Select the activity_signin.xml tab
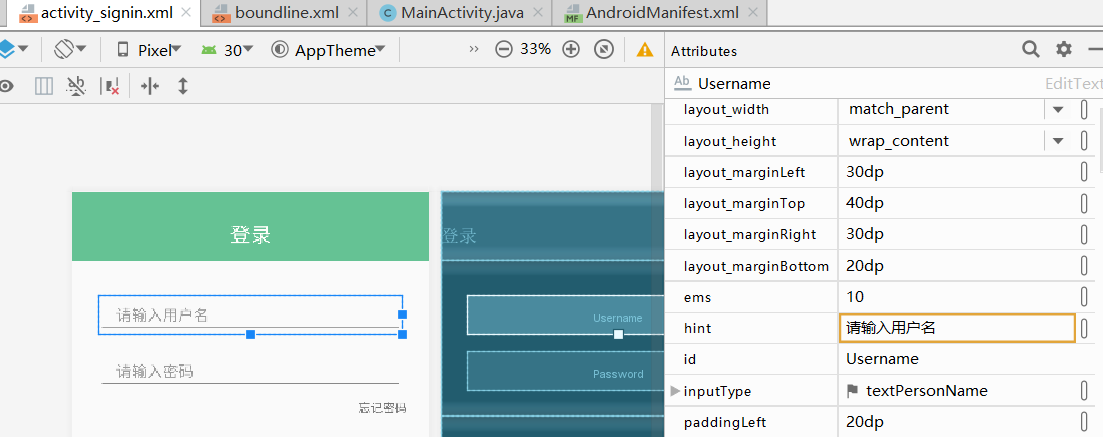The image size is (1103, 437). click(x=96, y=13)
